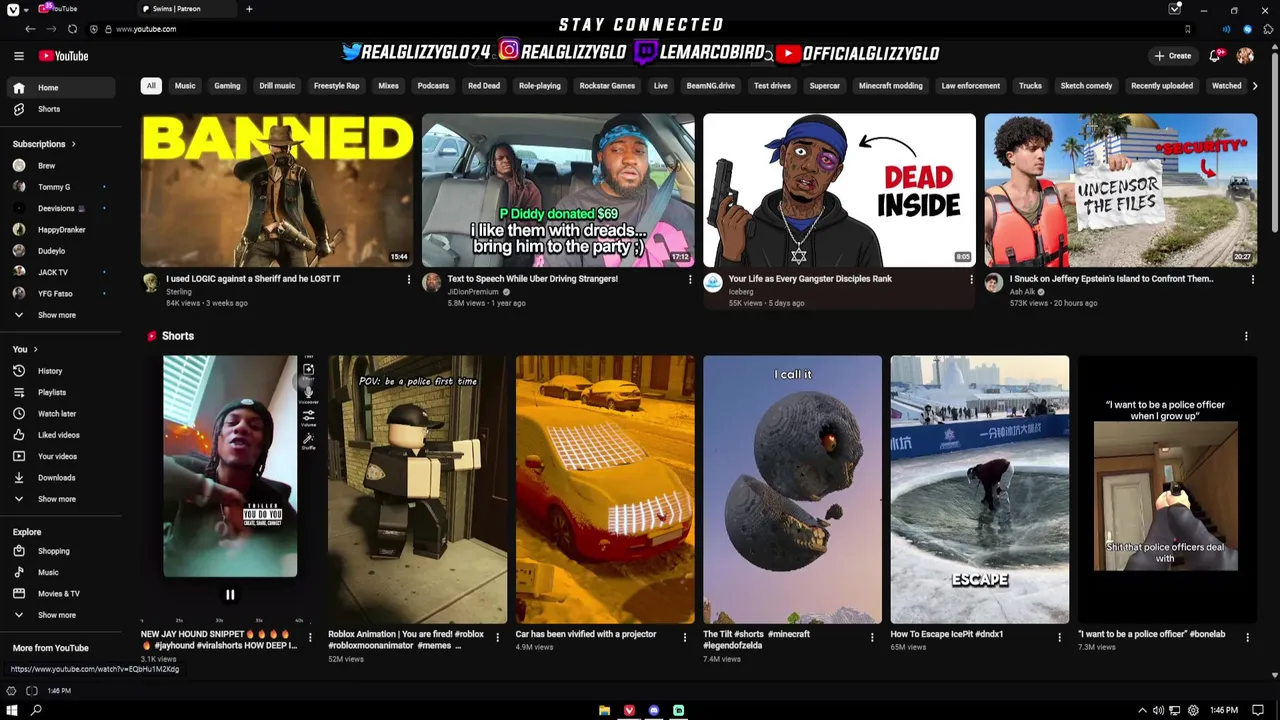Open File Explorer from the taskbar

[604, 710]
